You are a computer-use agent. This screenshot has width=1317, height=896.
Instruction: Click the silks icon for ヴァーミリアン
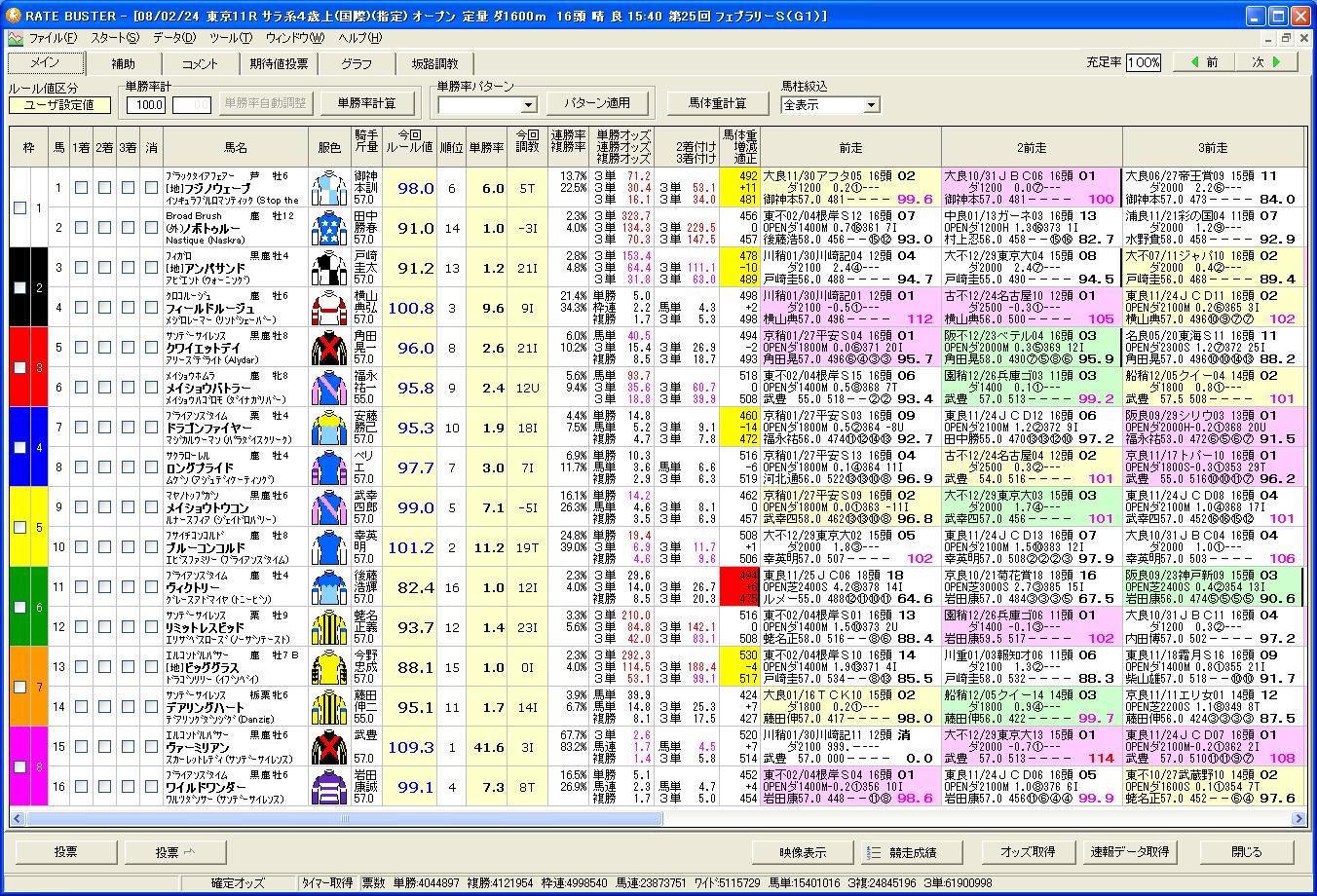click(328, 747)
